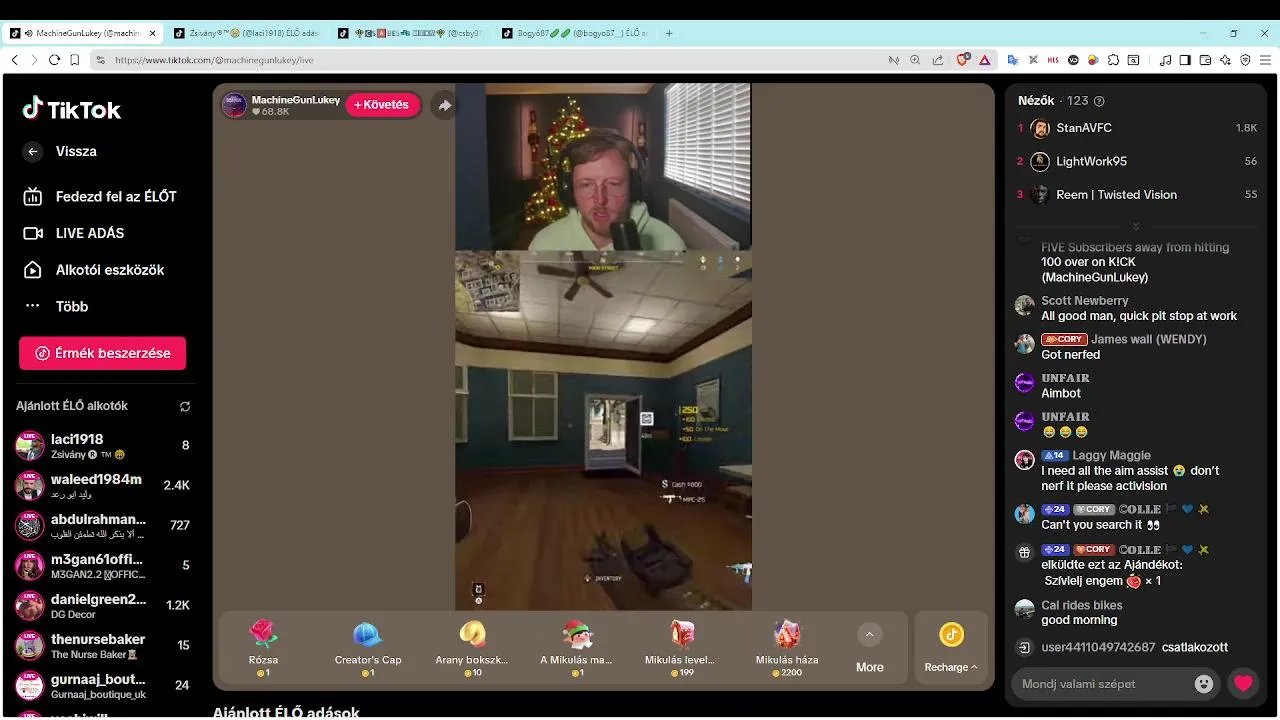Open viewer LightWork95 profile
The image size is (1280, 720).
tap(1138, 161)
